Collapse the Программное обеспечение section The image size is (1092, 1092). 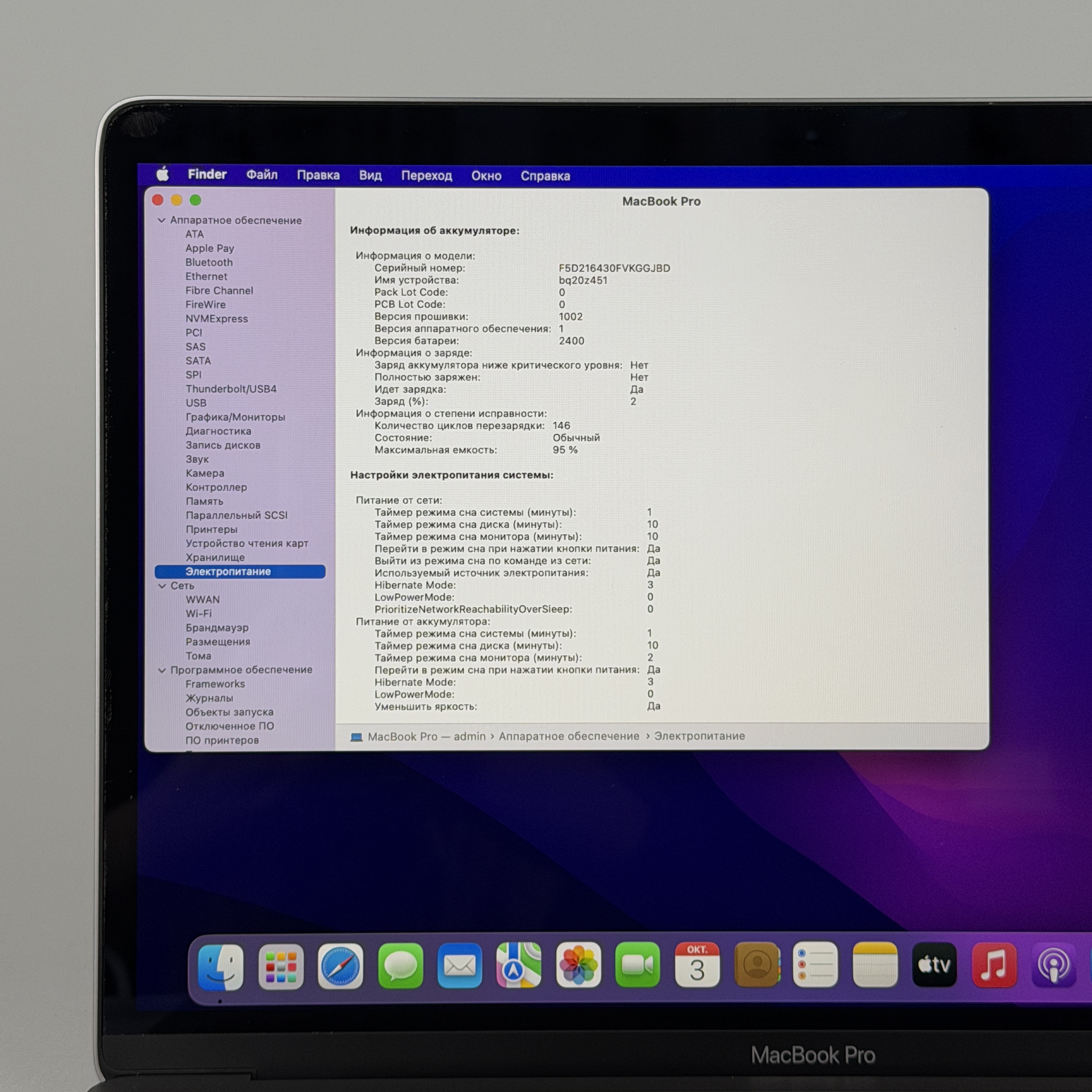(162, 670)
